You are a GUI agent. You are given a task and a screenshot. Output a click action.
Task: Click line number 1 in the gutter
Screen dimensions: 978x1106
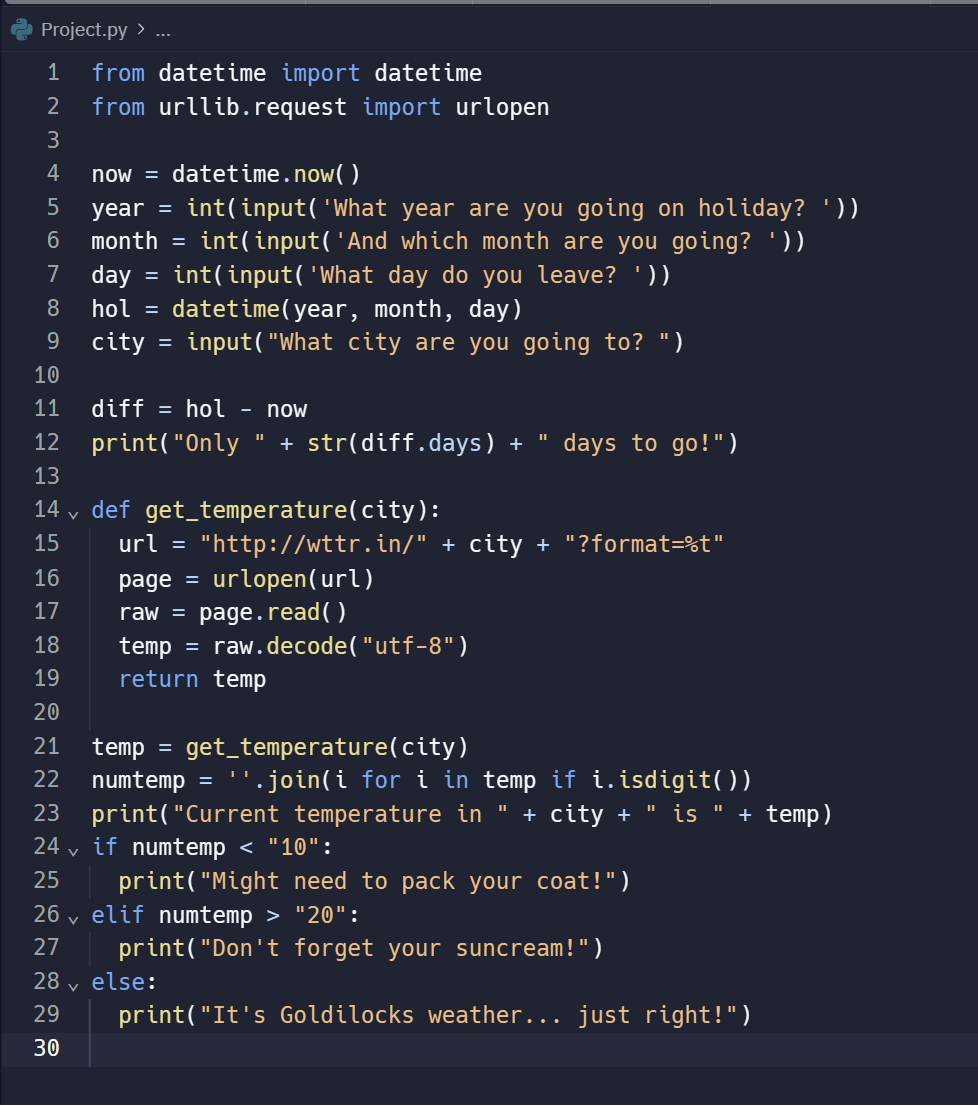click(53, 73)
